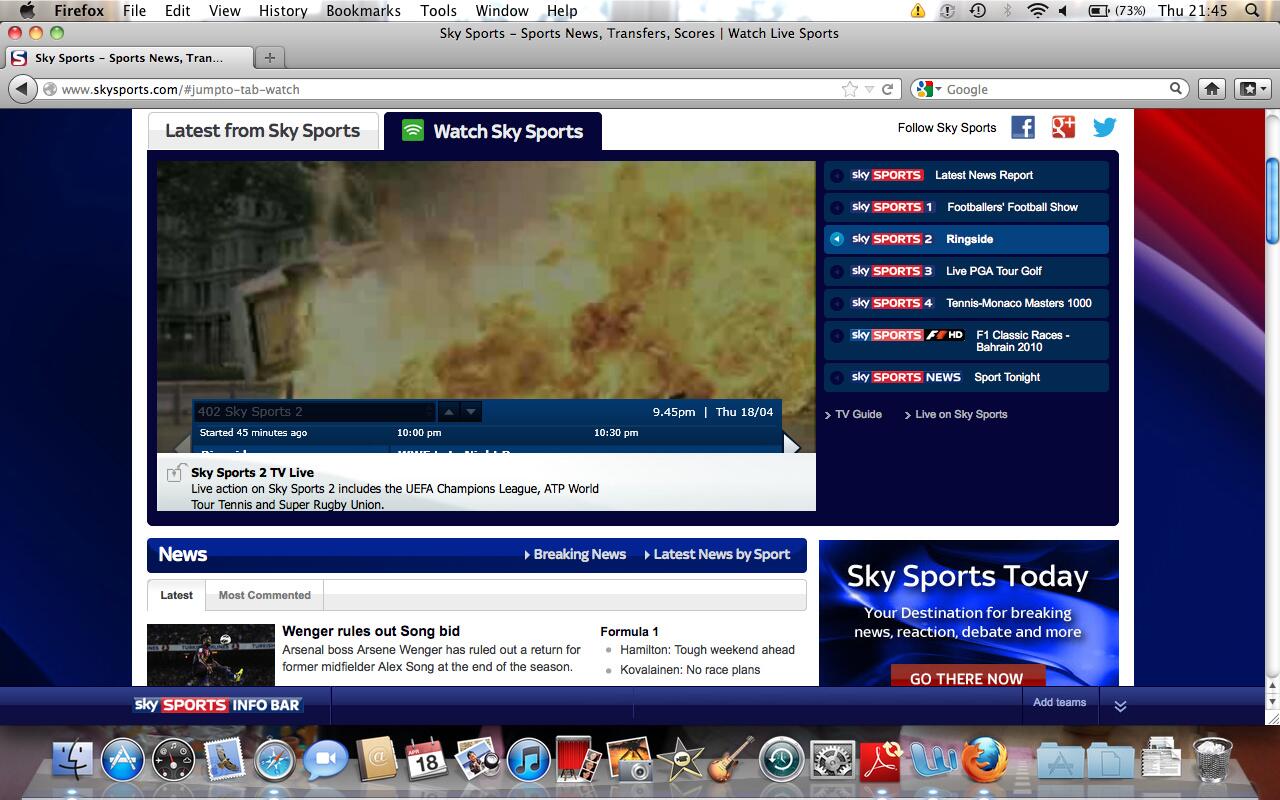Viewport: 1280px width, 800px height.
Task: Click the page vertical scrollbar thumb
Action: pos(1272,200)
